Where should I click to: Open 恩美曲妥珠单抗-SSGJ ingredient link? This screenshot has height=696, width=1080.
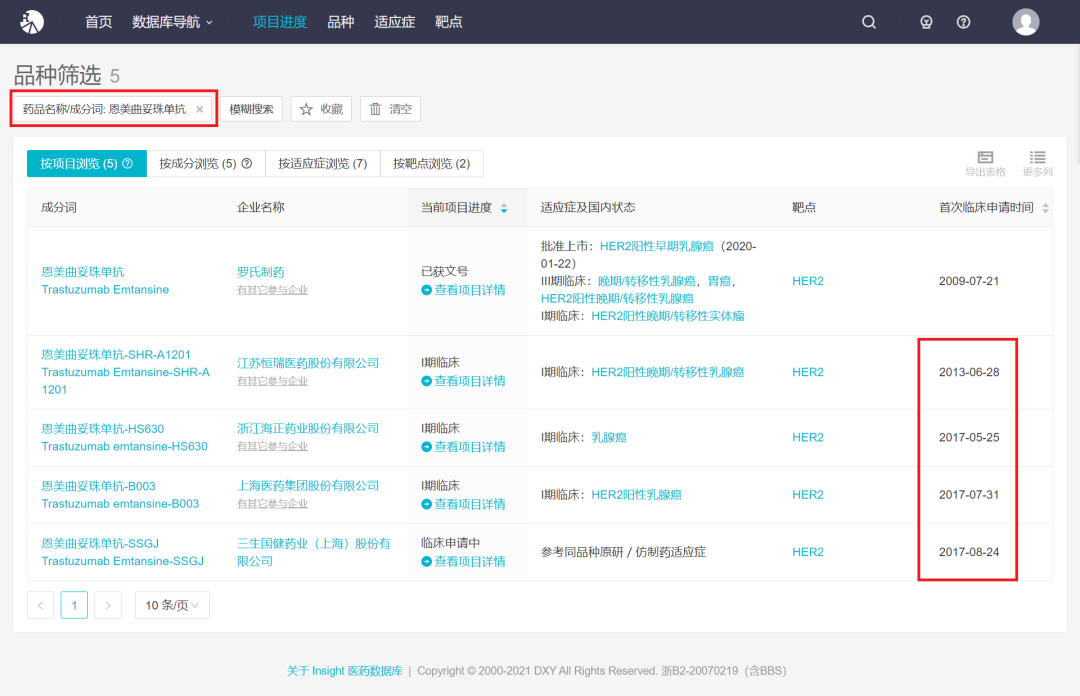(123, 552)
